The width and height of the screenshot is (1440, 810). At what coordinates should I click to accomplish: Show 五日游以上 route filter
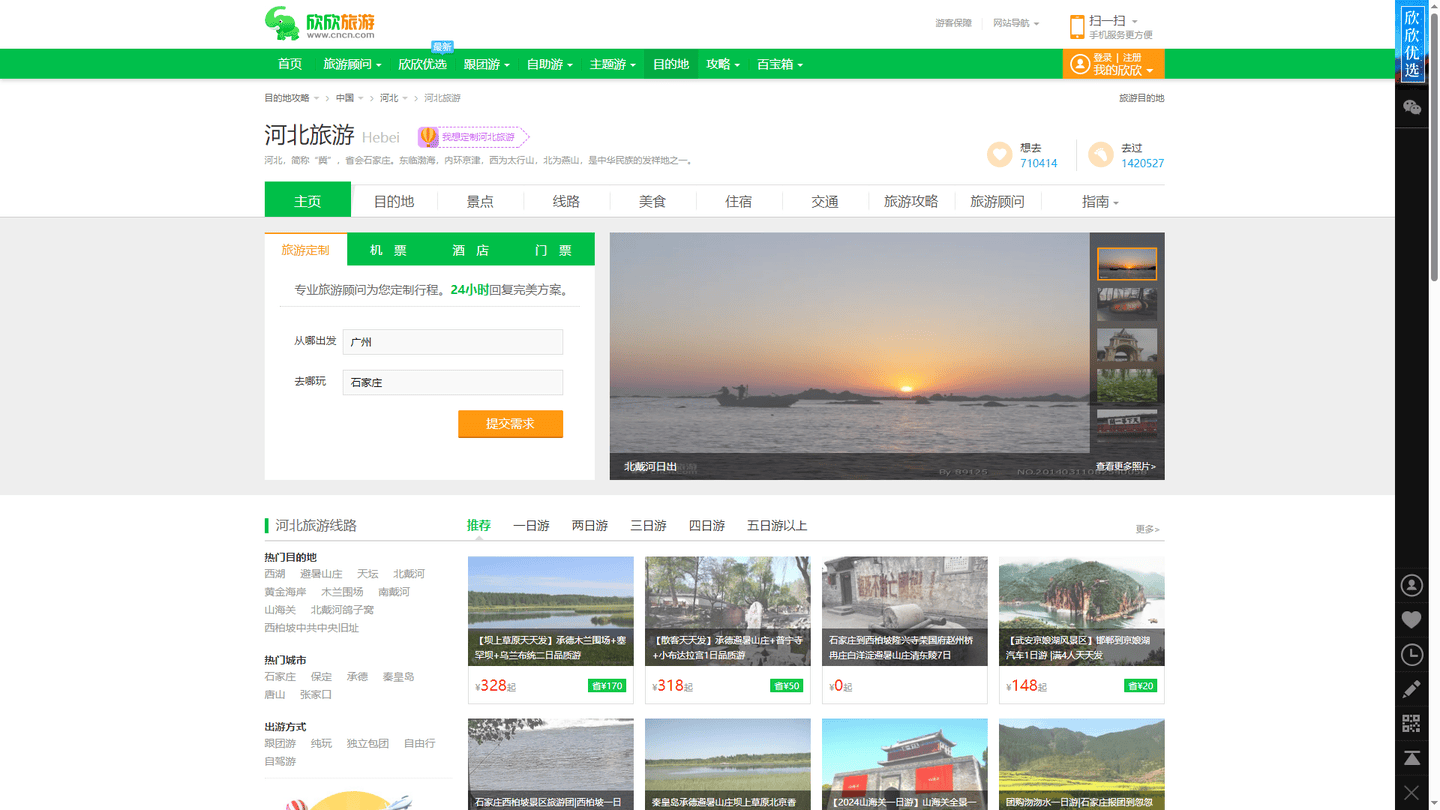(777, 525)
